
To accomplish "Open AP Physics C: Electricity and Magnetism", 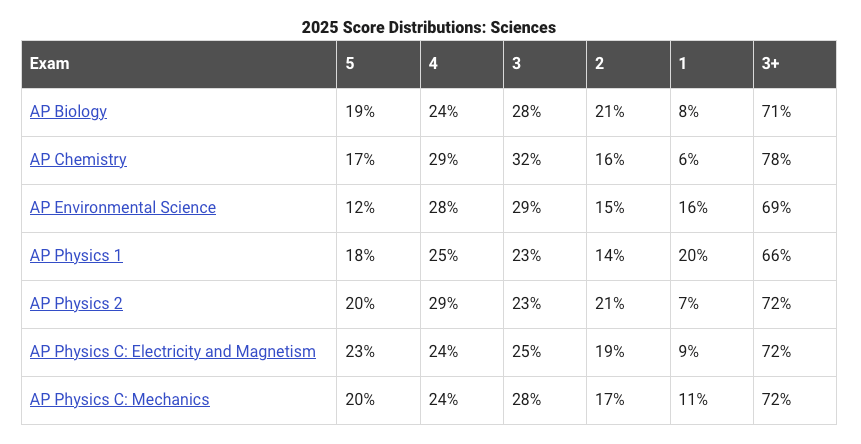I will 173,352.
